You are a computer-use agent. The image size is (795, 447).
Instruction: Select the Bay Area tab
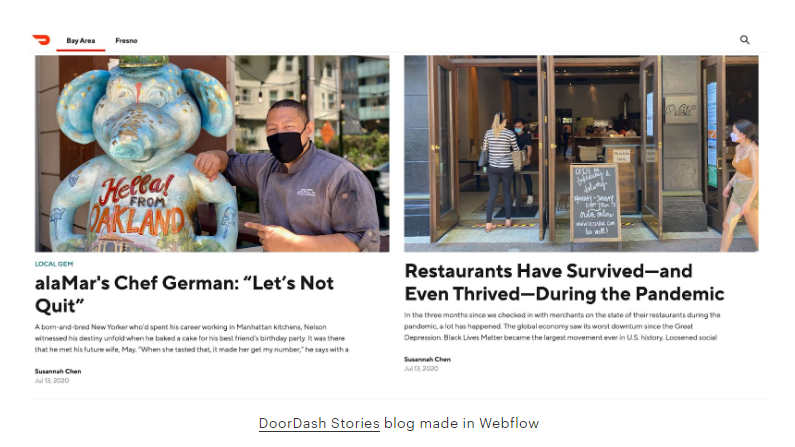point(81,41)
